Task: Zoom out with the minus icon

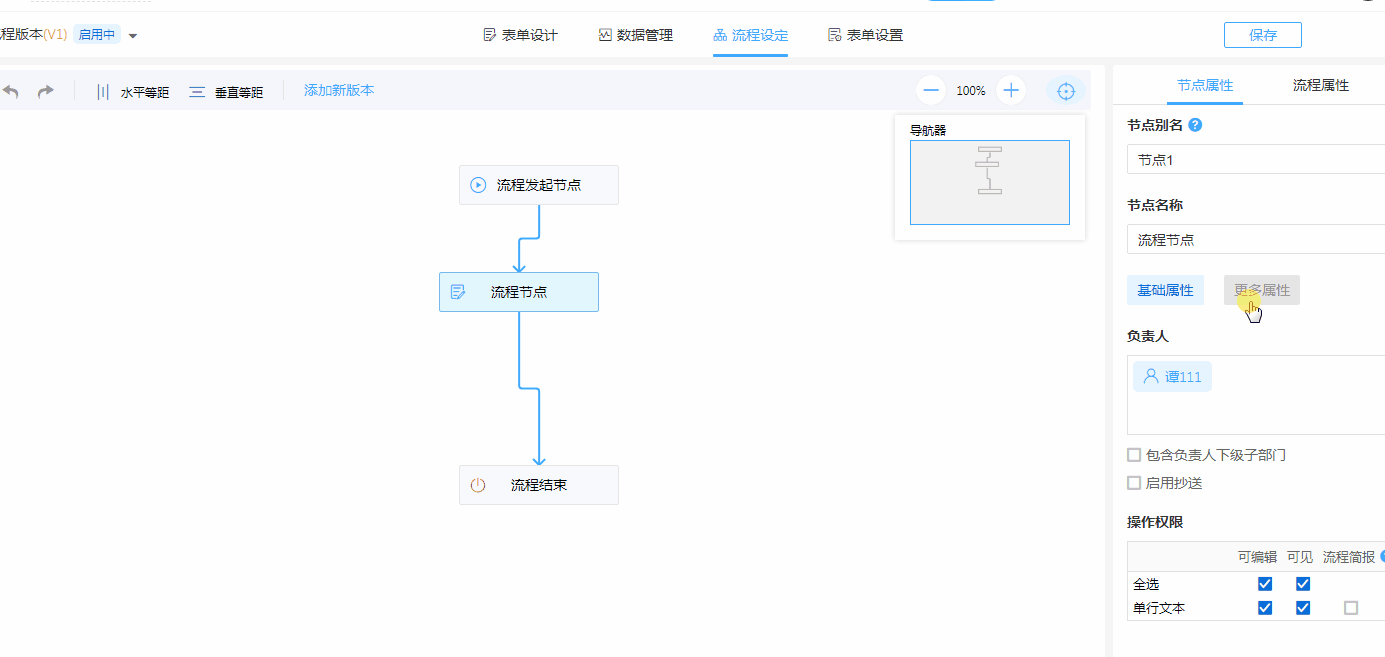Action: (931, 91)
